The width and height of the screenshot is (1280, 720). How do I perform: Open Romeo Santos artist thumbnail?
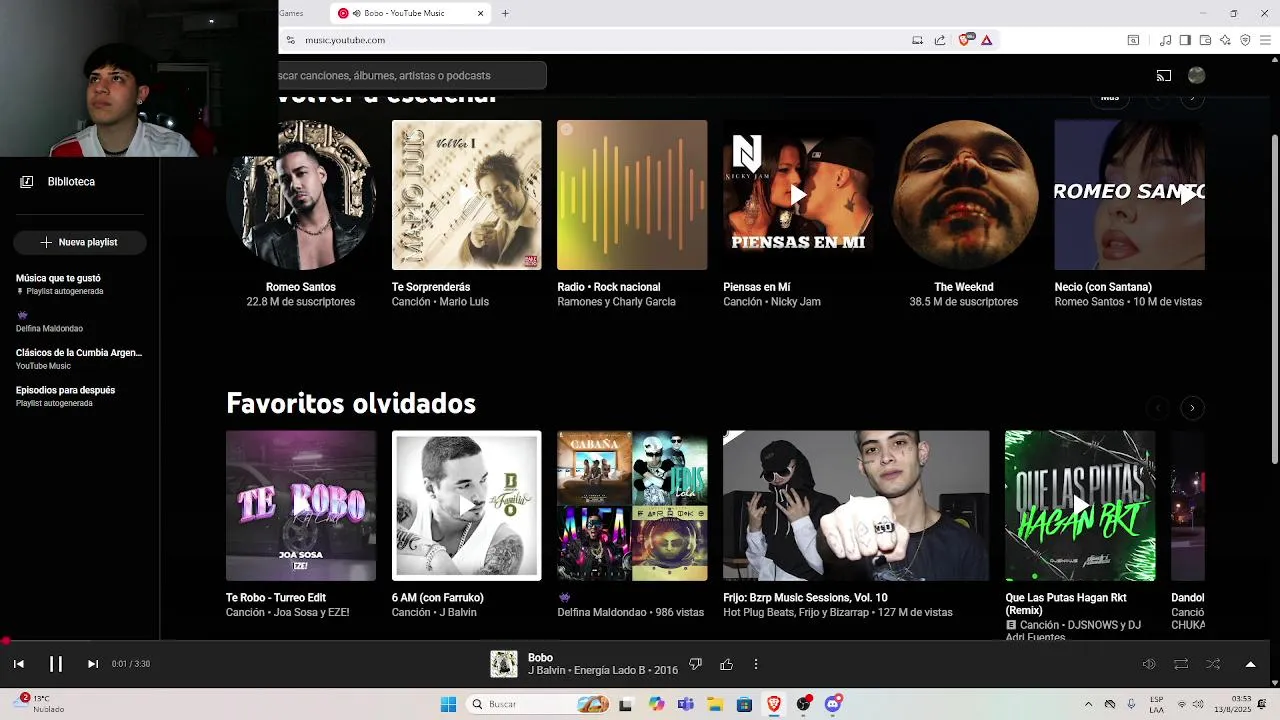(301, 195)
